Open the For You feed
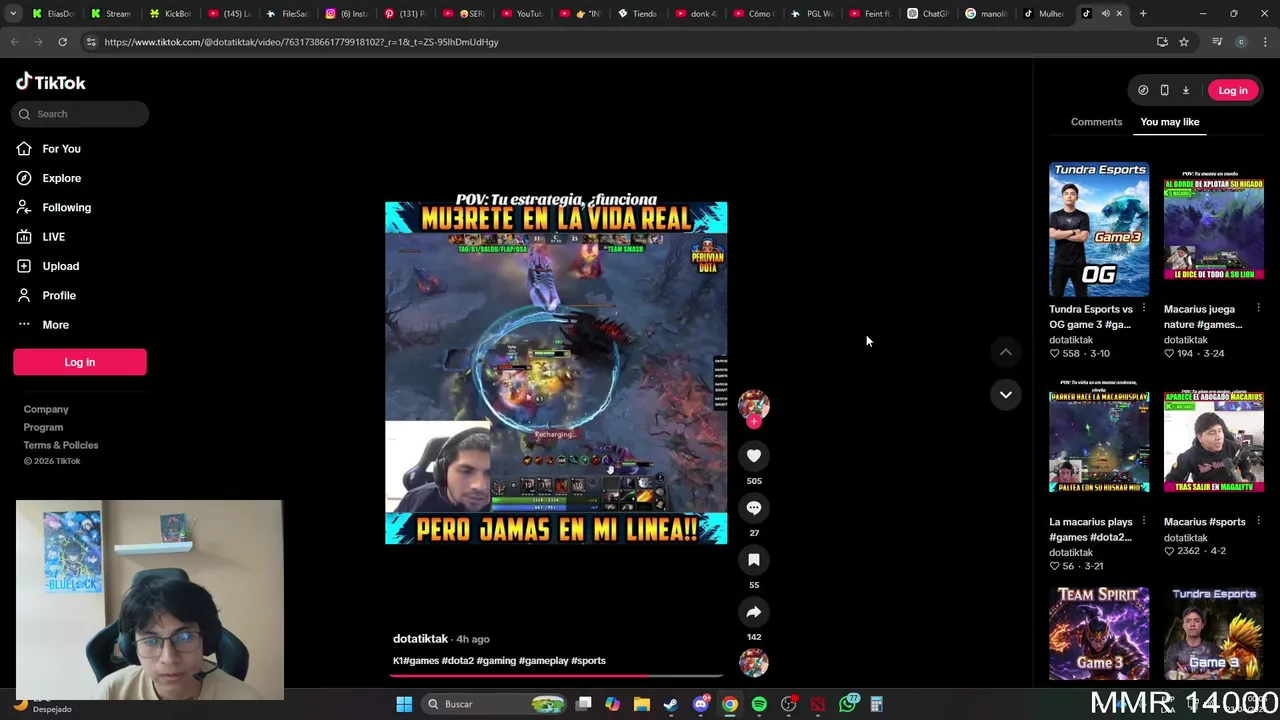 coord(61,149)
